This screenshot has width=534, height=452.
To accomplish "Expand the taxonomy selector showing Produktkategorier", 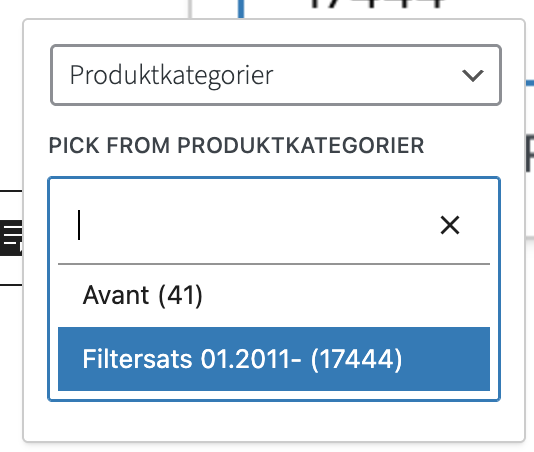I will click(x=276, y=75).
